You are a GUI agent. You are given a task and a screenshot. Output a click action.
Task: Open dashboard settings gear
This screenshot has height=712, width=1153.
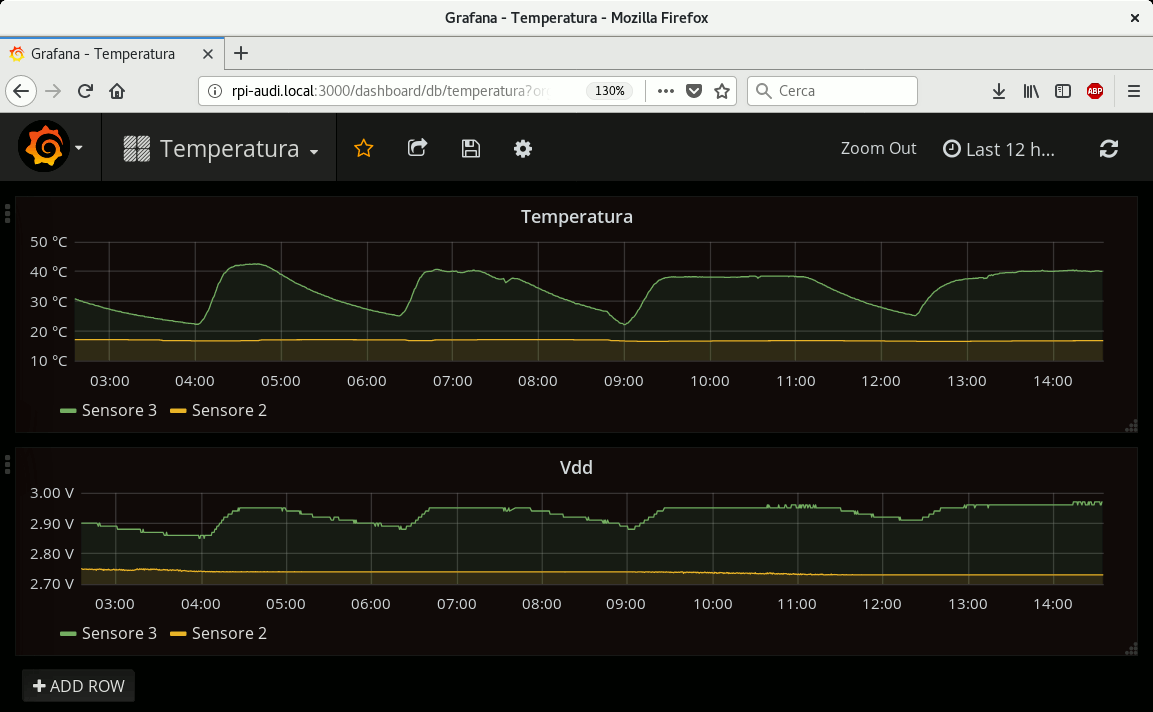click(x=523, y=149)
